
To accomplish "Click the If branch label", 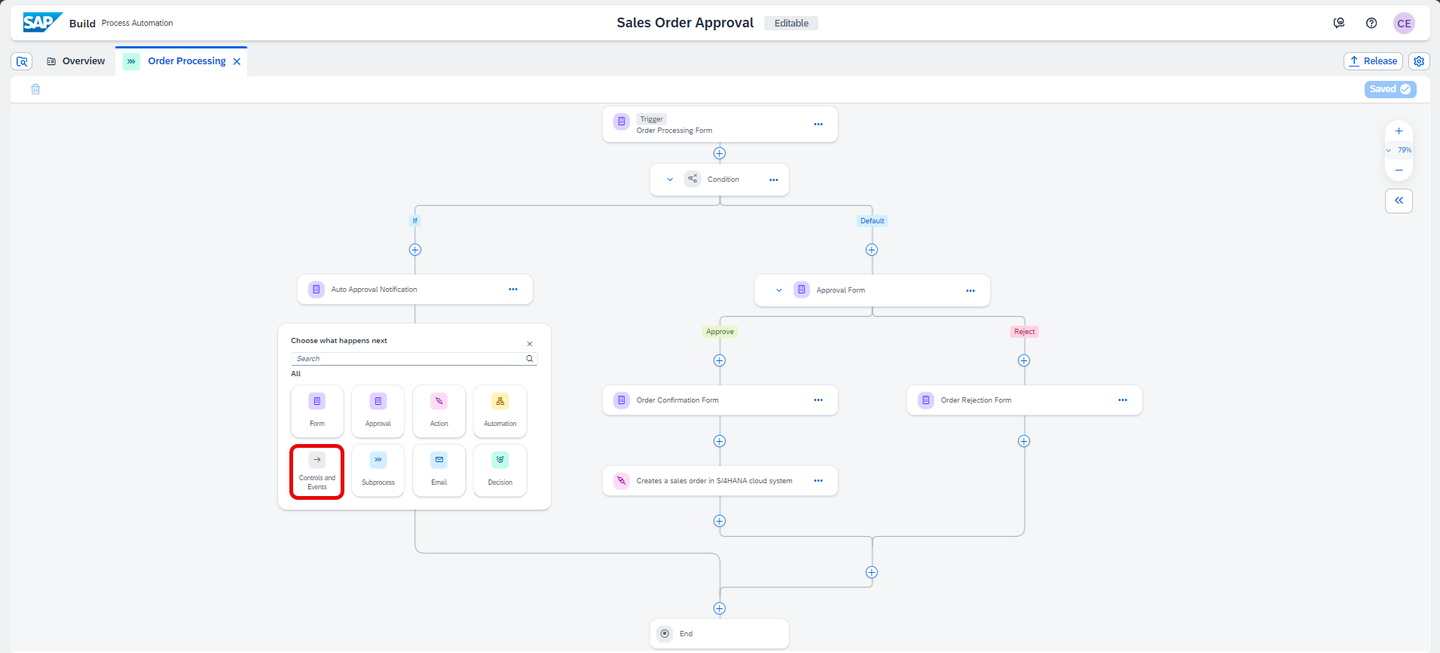I will click(x=415, y=220).
